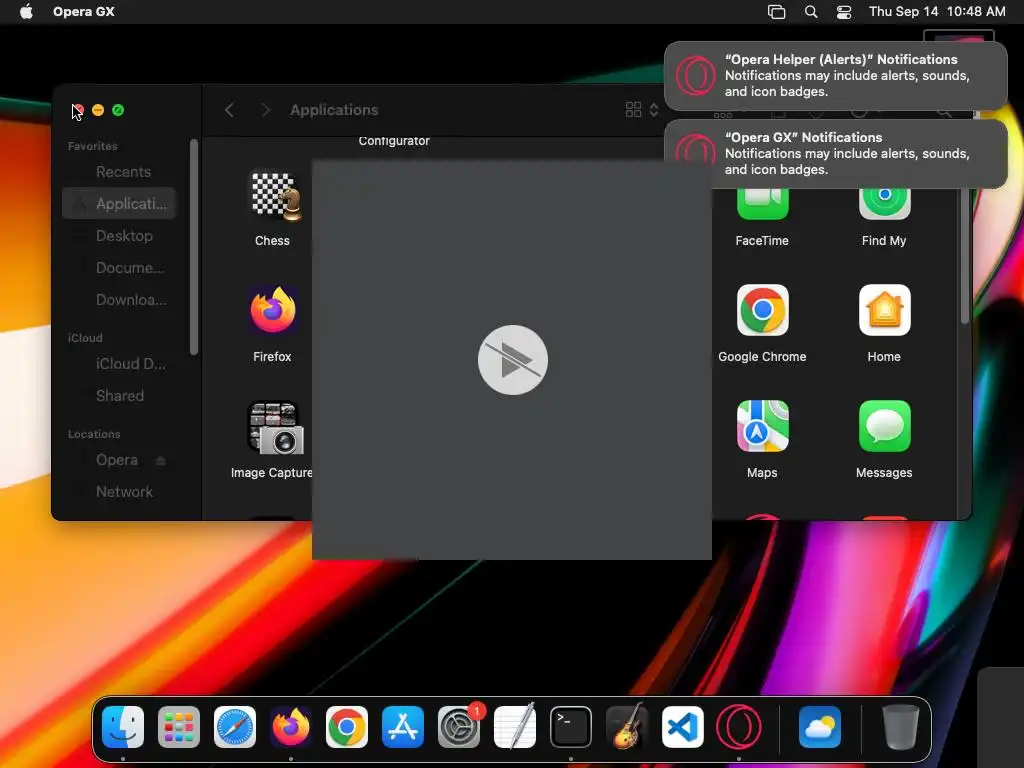
Task: Open System Settings from the Dock
Action: tap(459, 726)
